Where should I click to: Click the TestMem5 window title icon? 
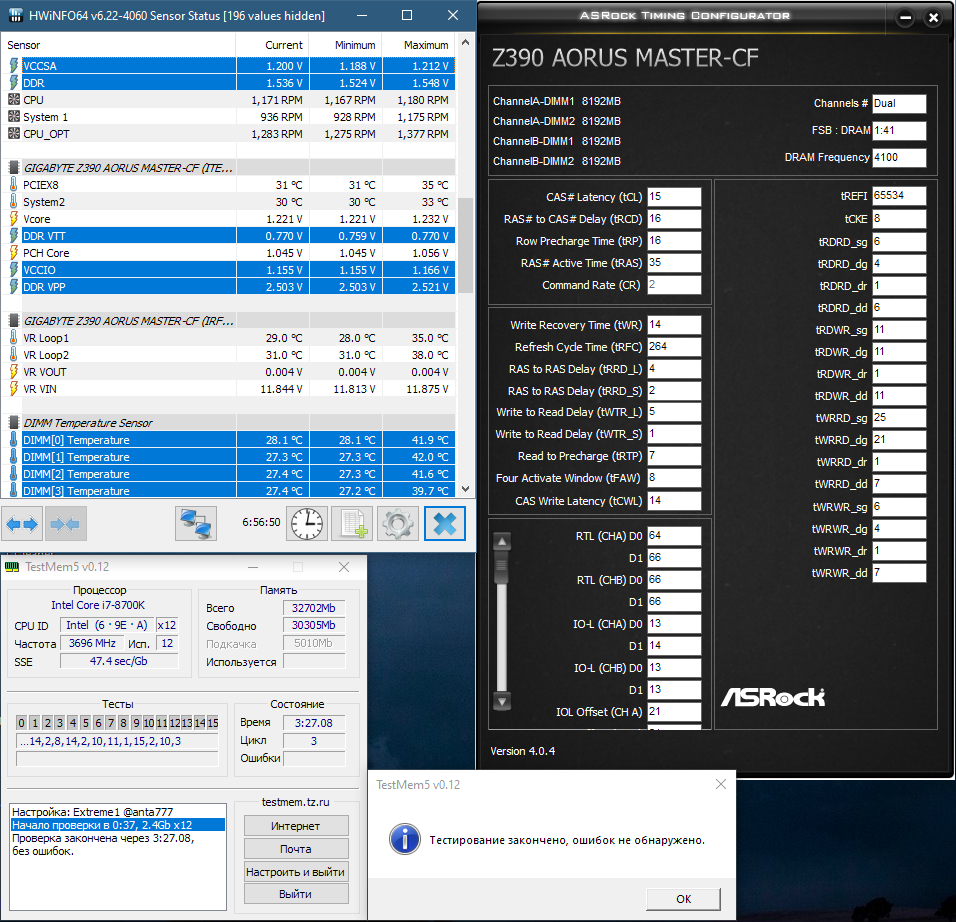(x=12, y=566)
